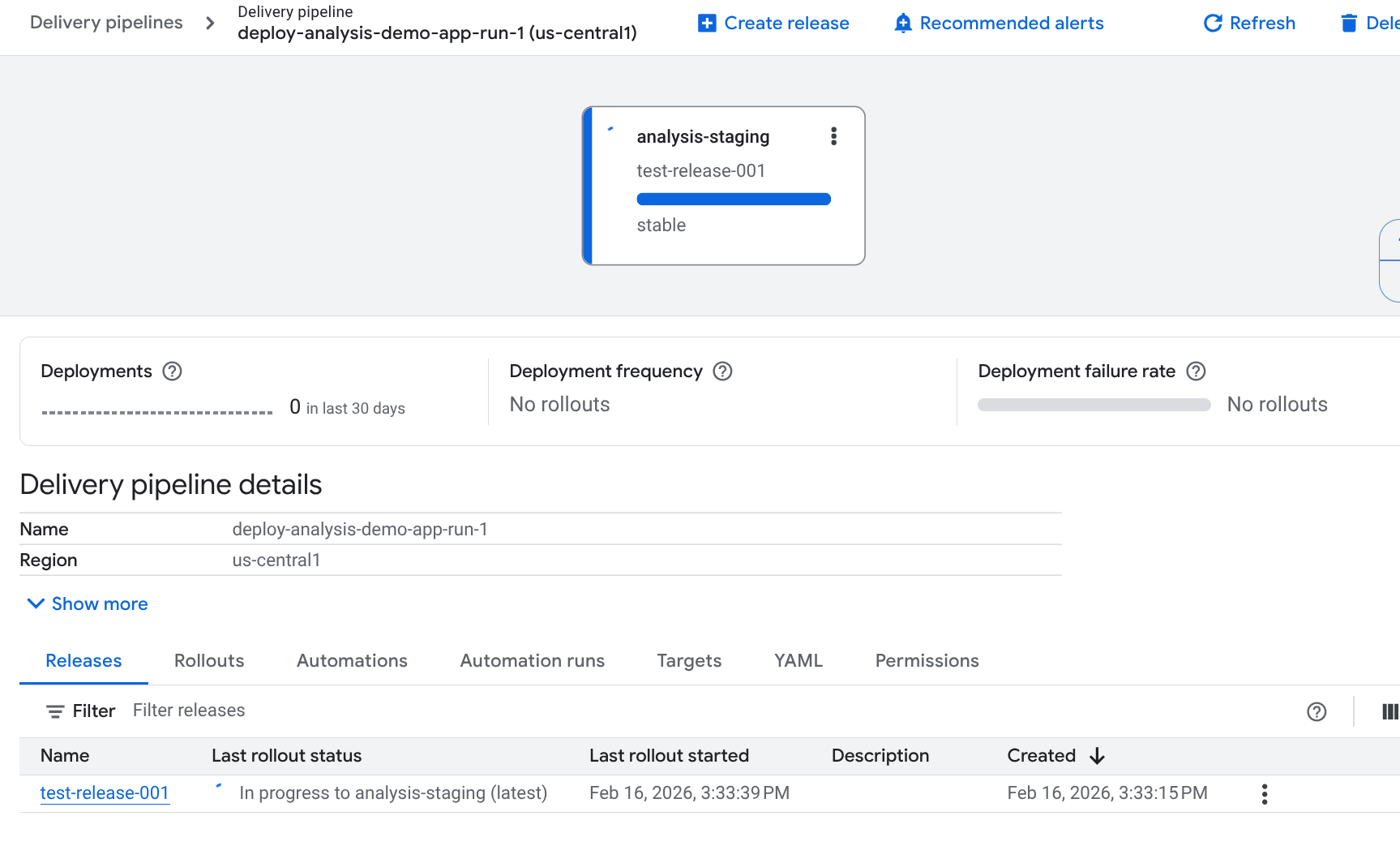Open the YAML tab

coord(798,660)
